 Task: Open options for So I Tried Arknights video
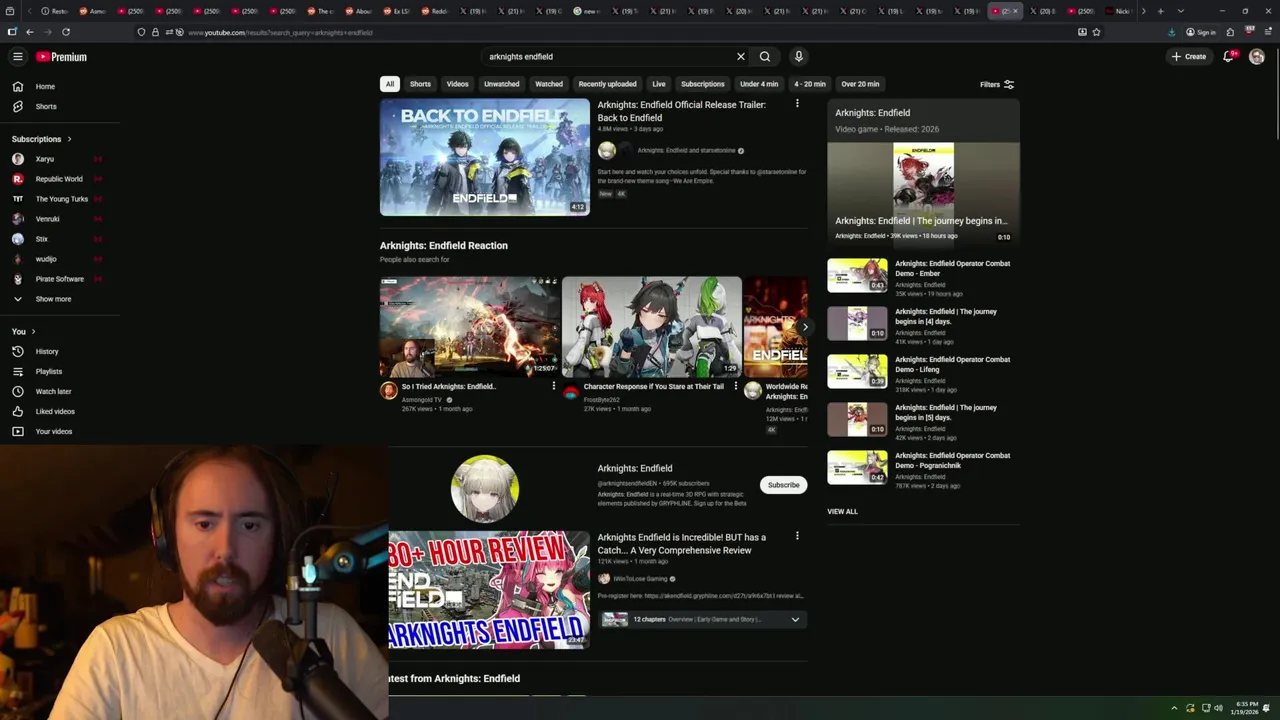coord(554,386)
